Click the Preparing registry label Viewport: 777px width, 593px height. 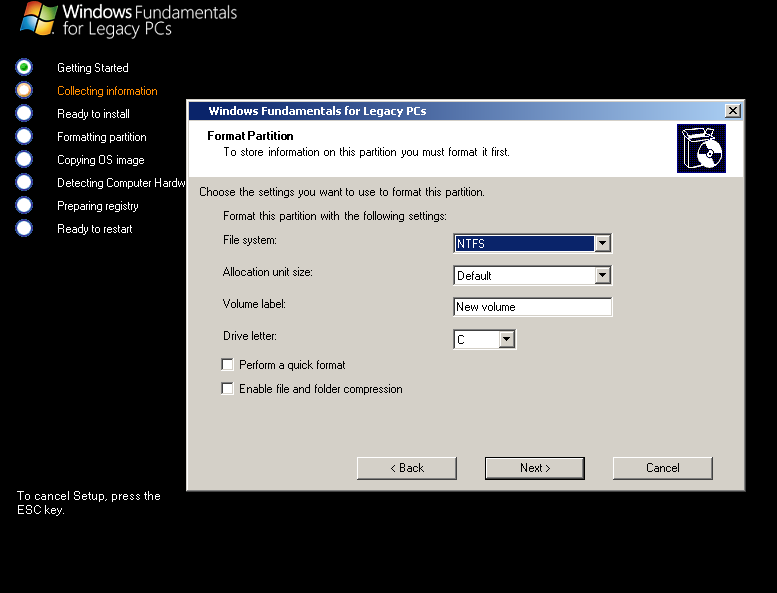[x=98, y=206]
